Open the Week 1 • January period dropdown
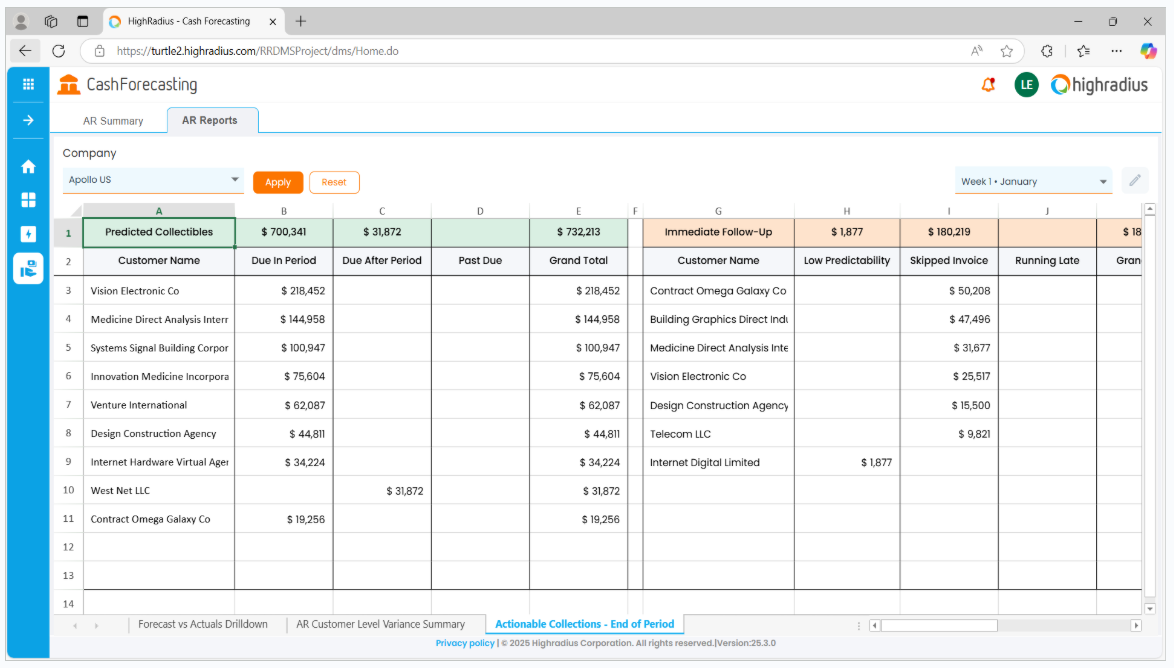 click(x=1033, y=181)
